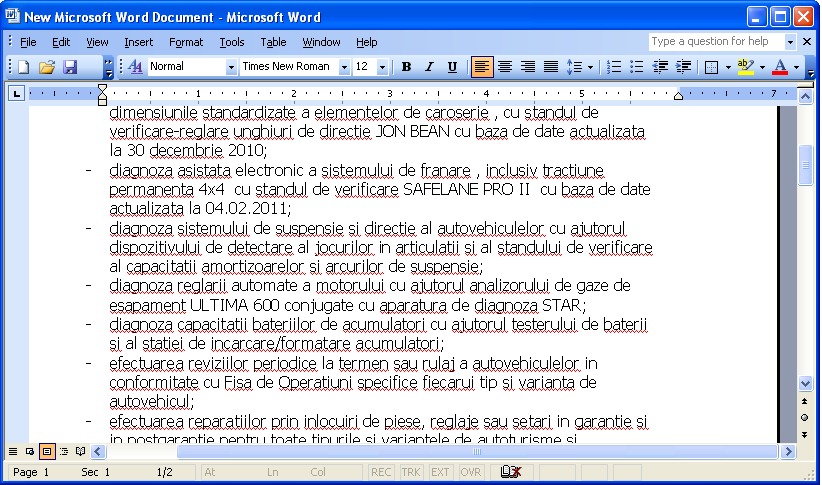
Task: Switch to Print Layout view button
Action: pyautogui.click(x=46, y=452)
